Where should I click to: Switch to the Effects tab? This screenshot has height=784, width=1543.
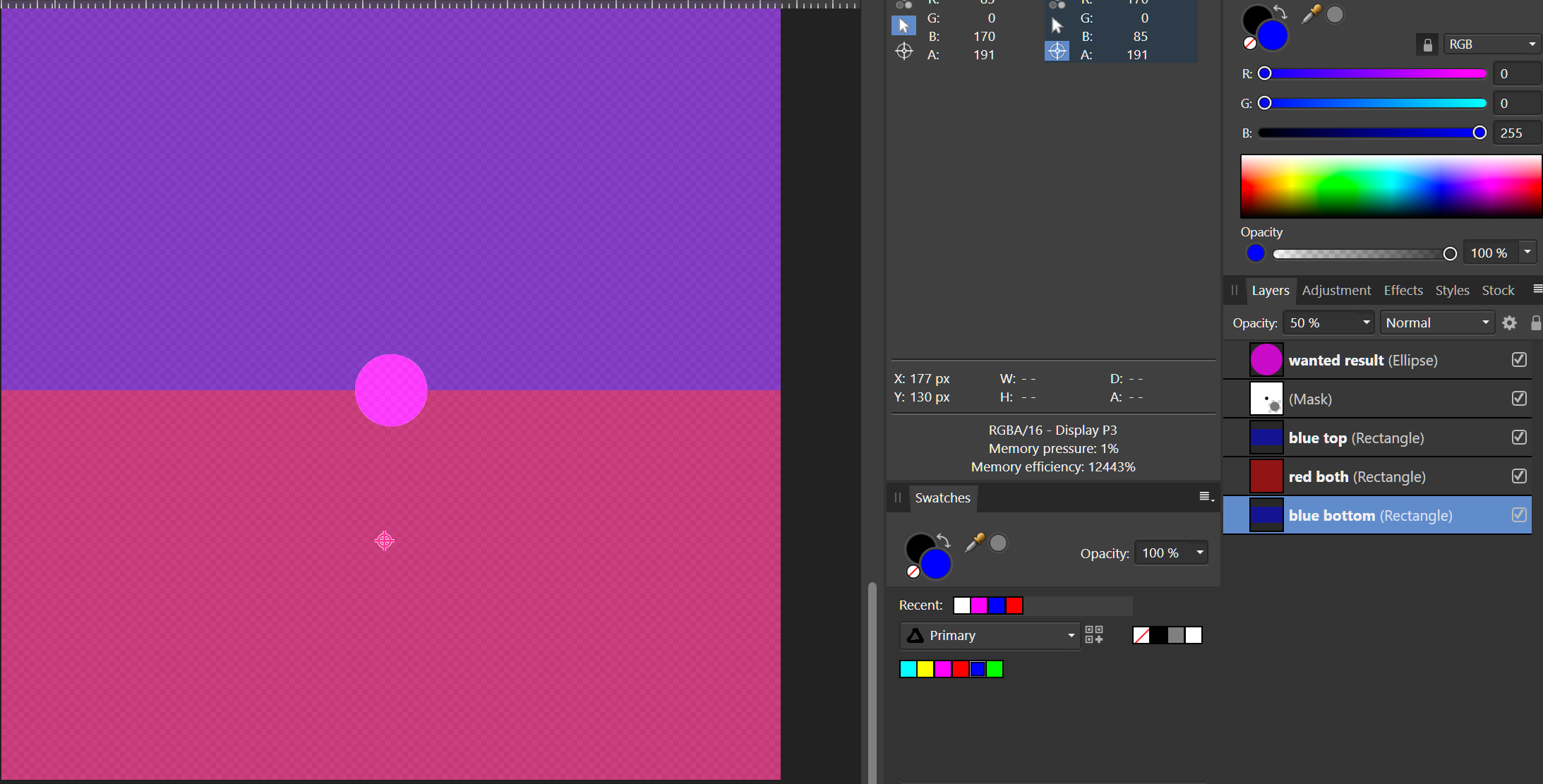click(x=1403, y=290)
